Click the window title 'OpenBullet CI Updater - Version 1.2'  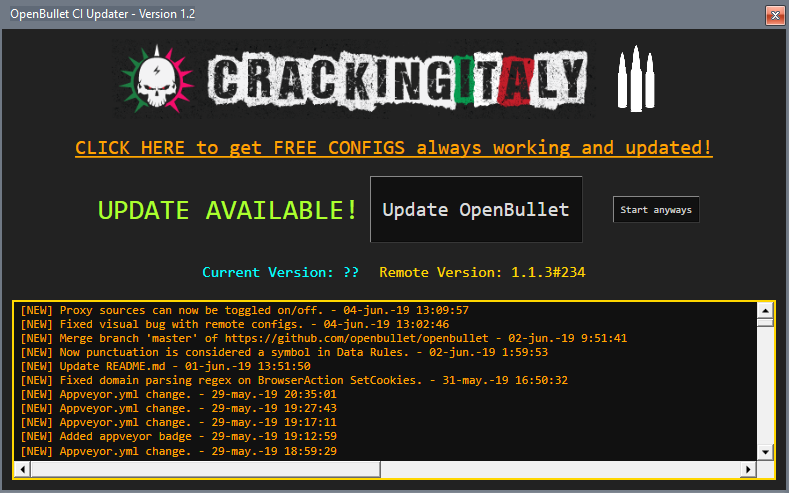[x=103, y=14]
